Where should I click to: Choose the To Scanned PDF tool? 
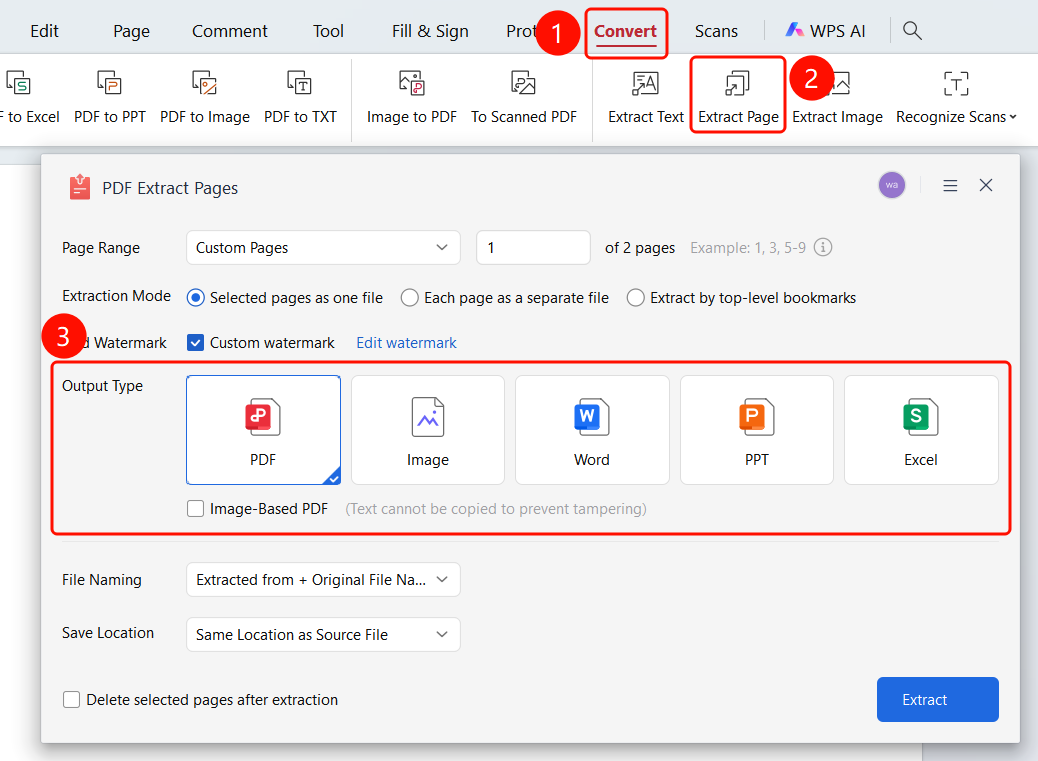524,98
